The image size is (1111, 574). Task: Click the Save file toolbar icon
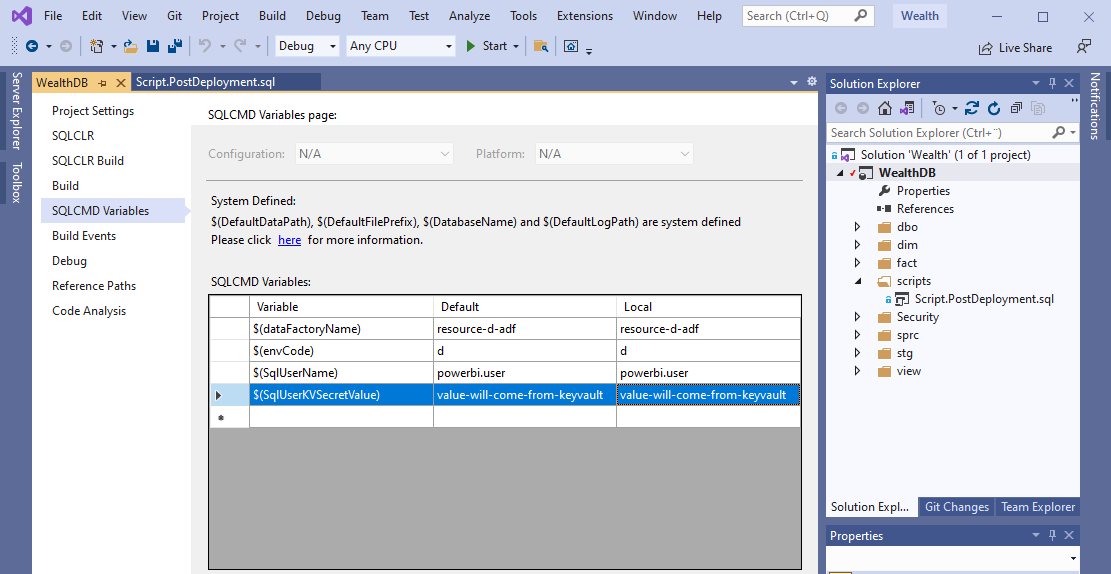[x=152, y=46]
